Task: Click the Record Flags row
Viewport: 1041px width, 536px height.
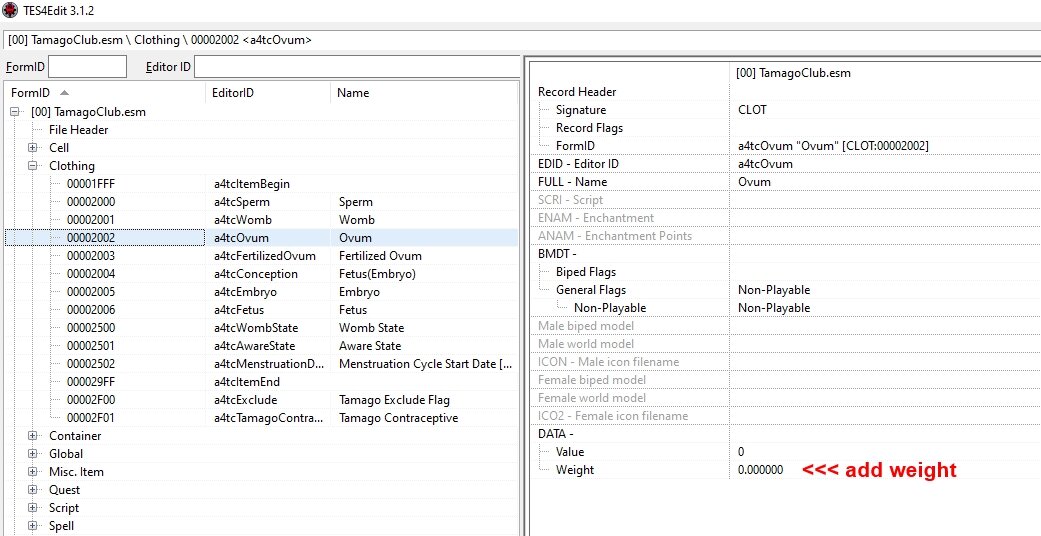Action: pyautogui.click(x=785, y=128)
